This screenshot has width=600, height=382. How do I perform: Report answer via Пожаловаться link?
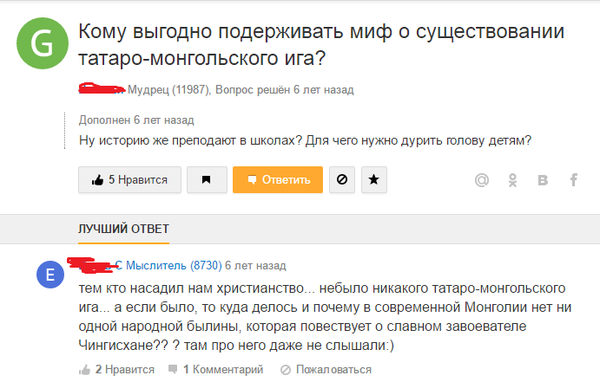coord(326,369)
